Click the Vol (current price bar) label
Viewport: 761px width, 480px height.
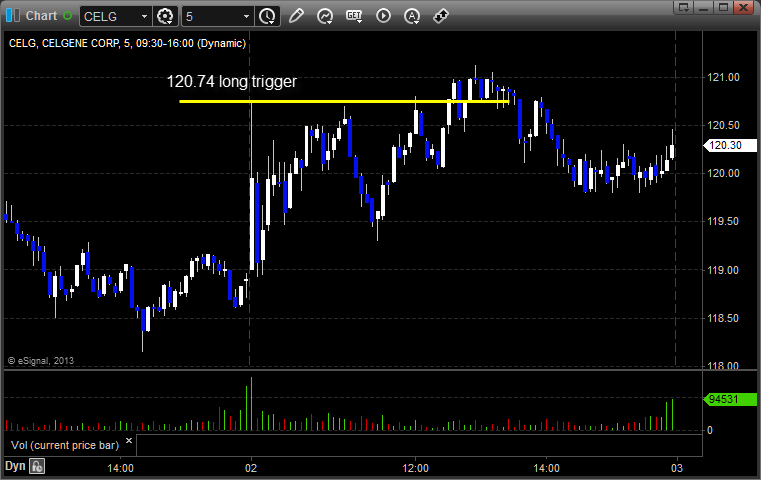[65, 445]
